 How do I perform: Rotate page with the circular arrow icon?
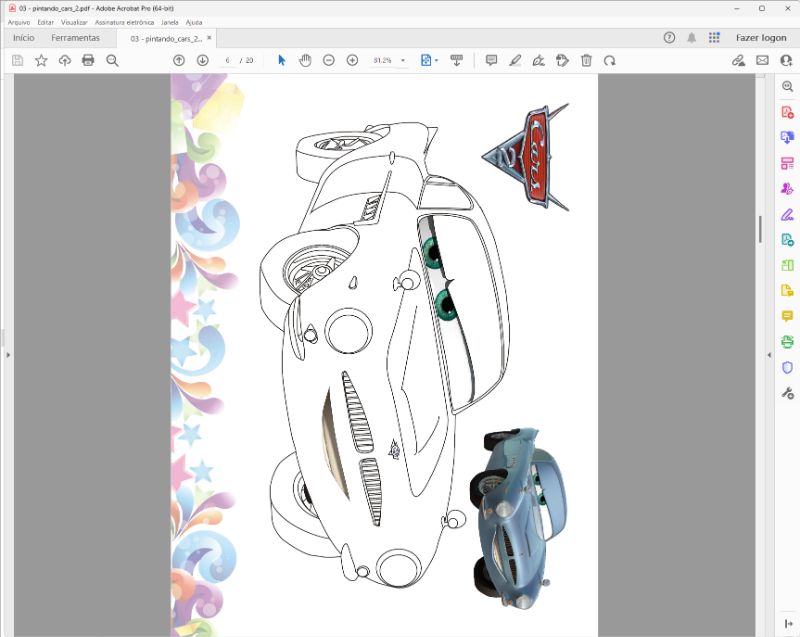click(610, 61)
